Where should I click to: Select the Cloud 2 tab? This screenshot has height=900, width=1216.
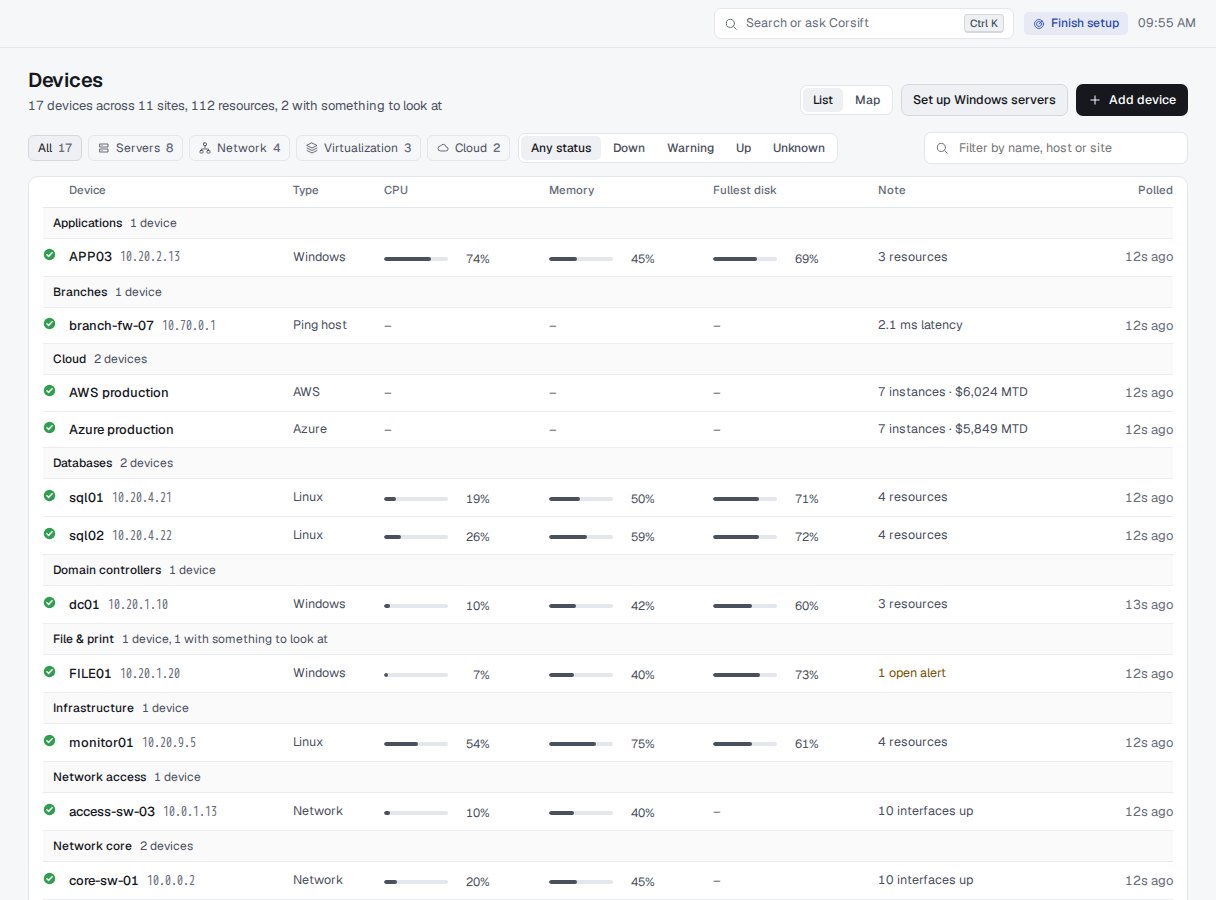tap(468, 148)
